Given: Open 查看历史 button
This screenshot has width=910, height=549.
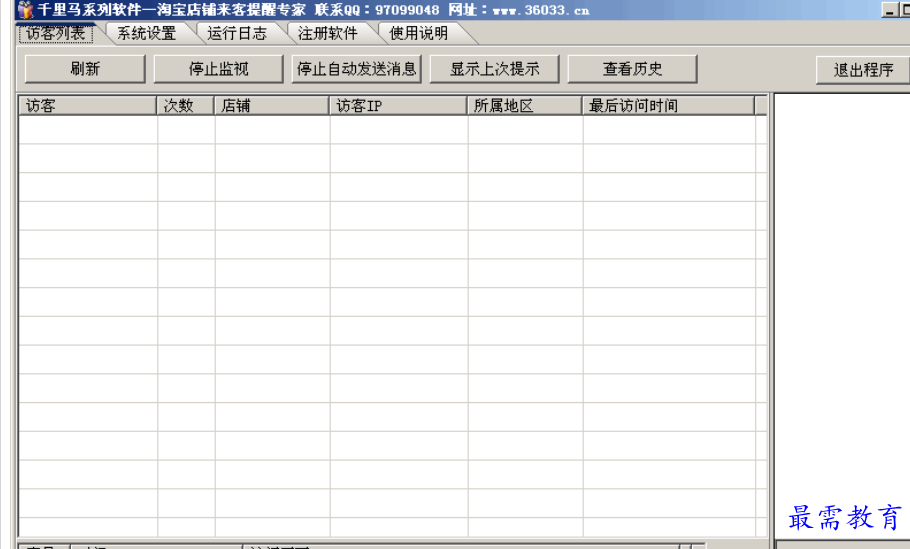Looking at the screenshot, I should [632, 69].
